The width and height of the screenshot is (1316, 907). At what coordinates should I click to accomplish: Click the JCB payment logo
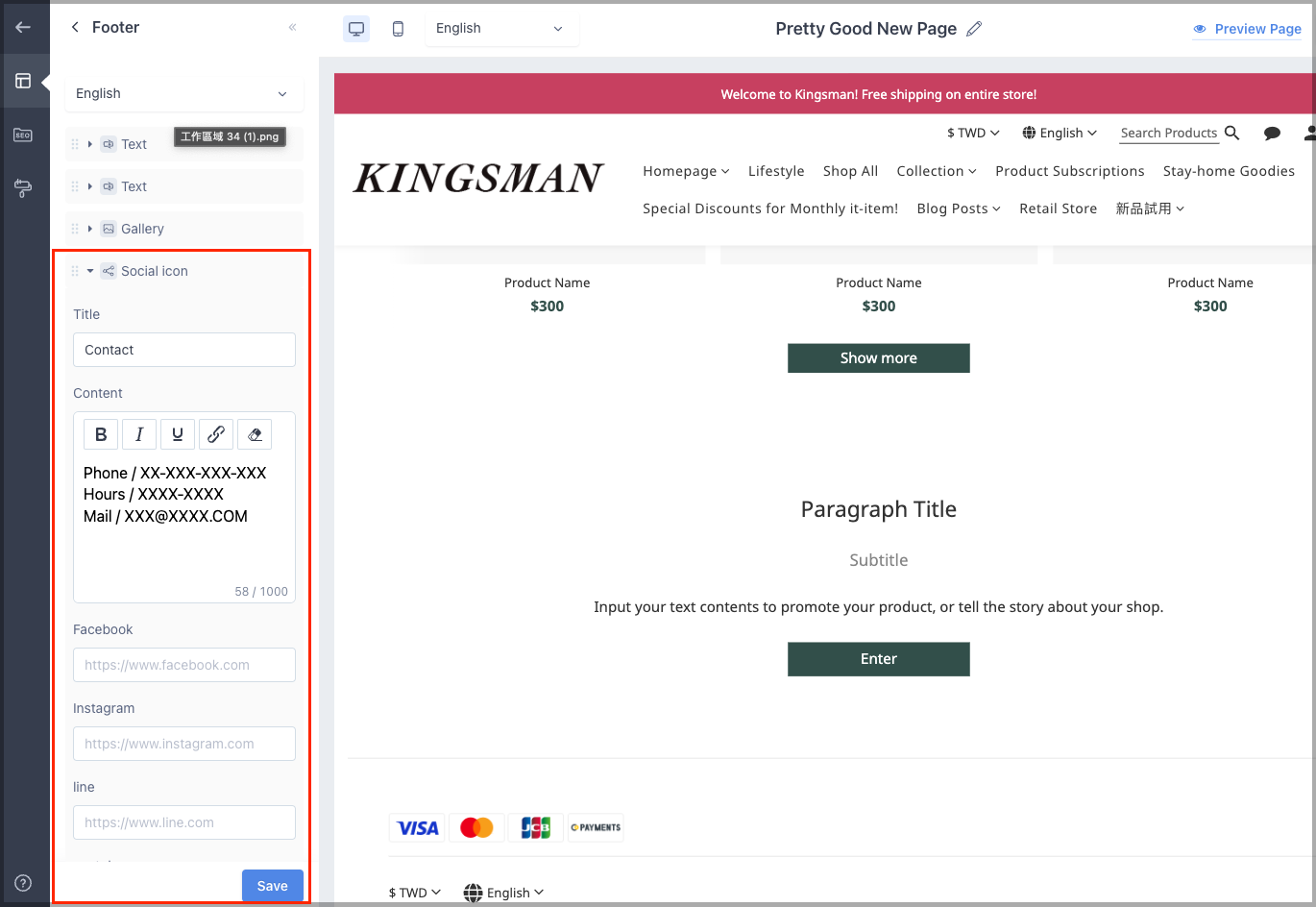point(536,827)
